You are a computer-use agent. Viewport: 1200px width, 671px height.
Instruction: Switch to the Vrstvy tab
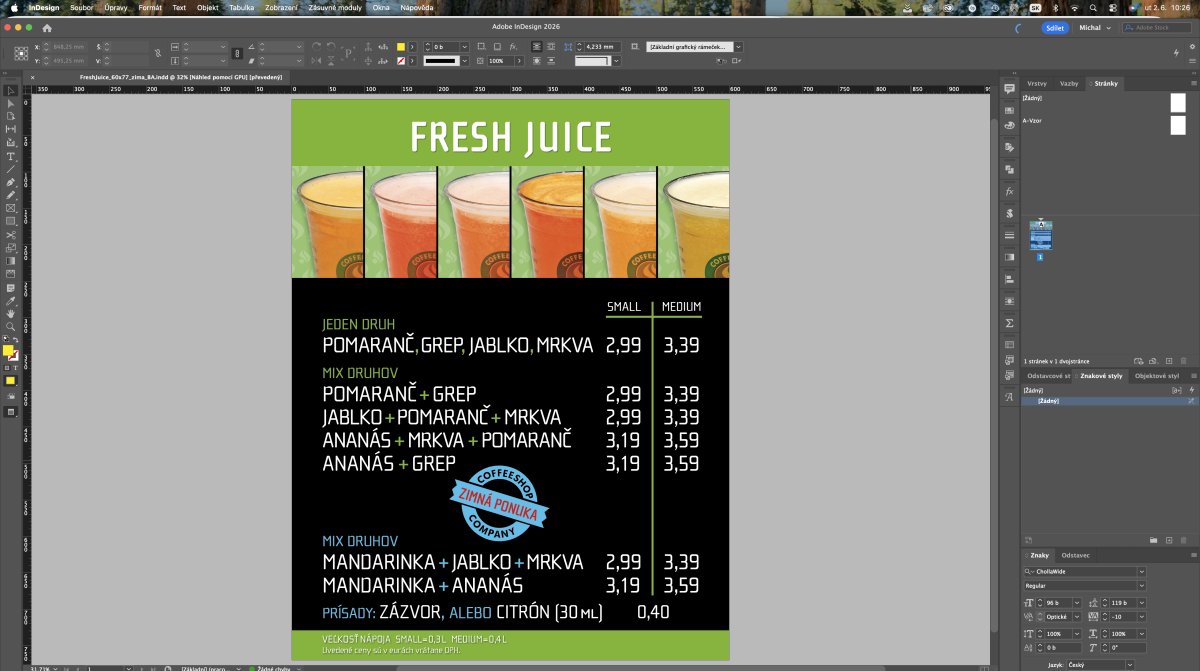[x=1037, y=83]
